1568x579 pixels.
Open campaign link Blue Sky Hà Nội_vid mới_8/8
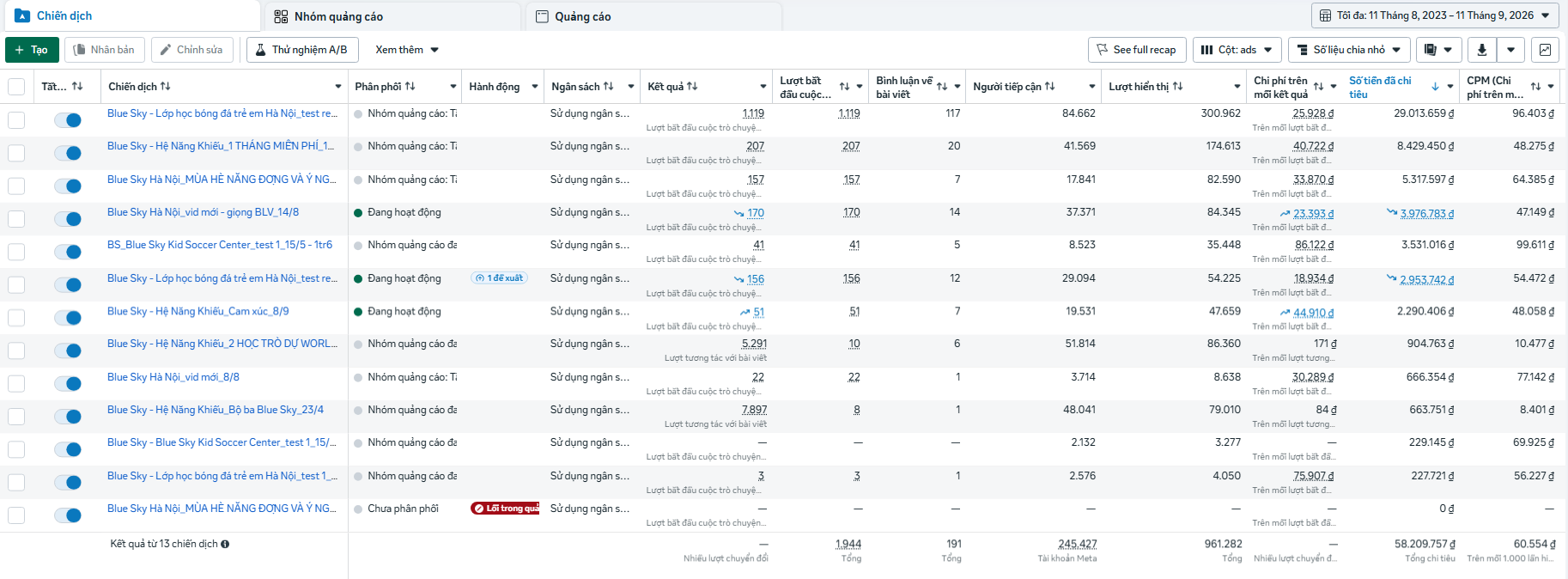pos(173,377)
